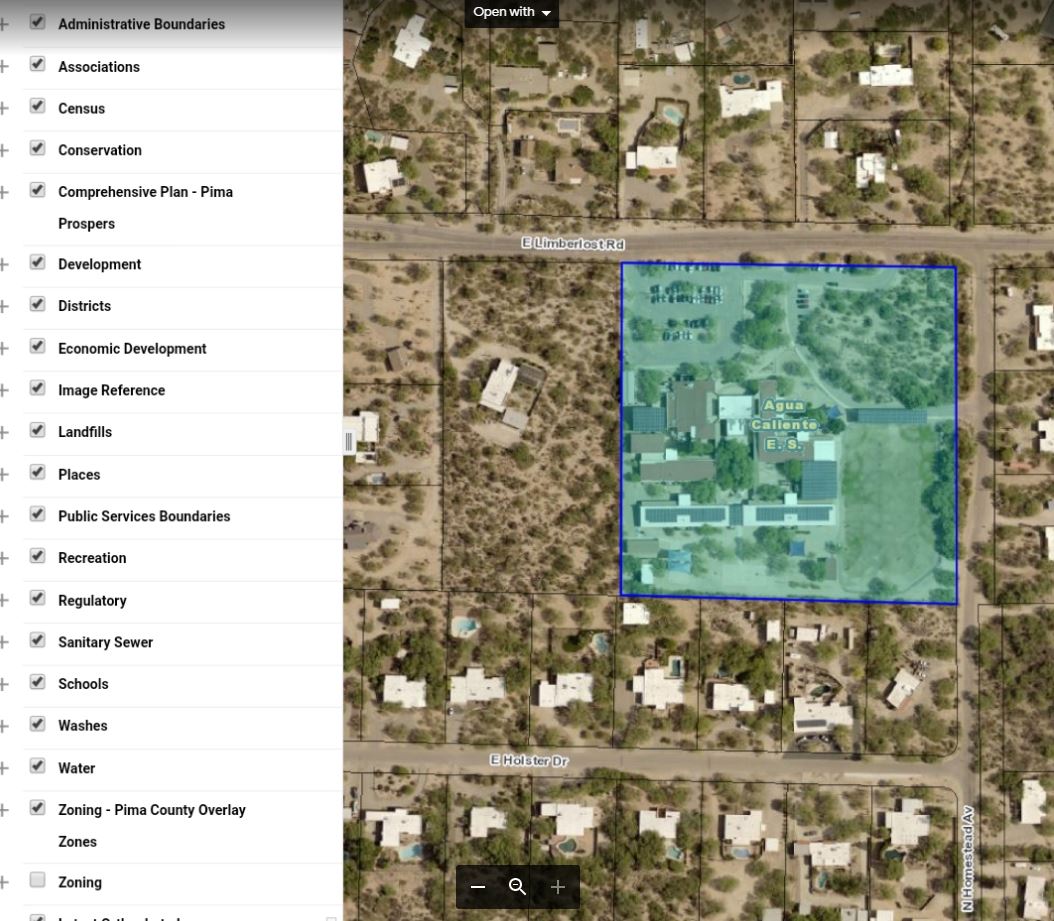
Task: Click the E Holster Dr street label
Action: [x=528, y=761]
